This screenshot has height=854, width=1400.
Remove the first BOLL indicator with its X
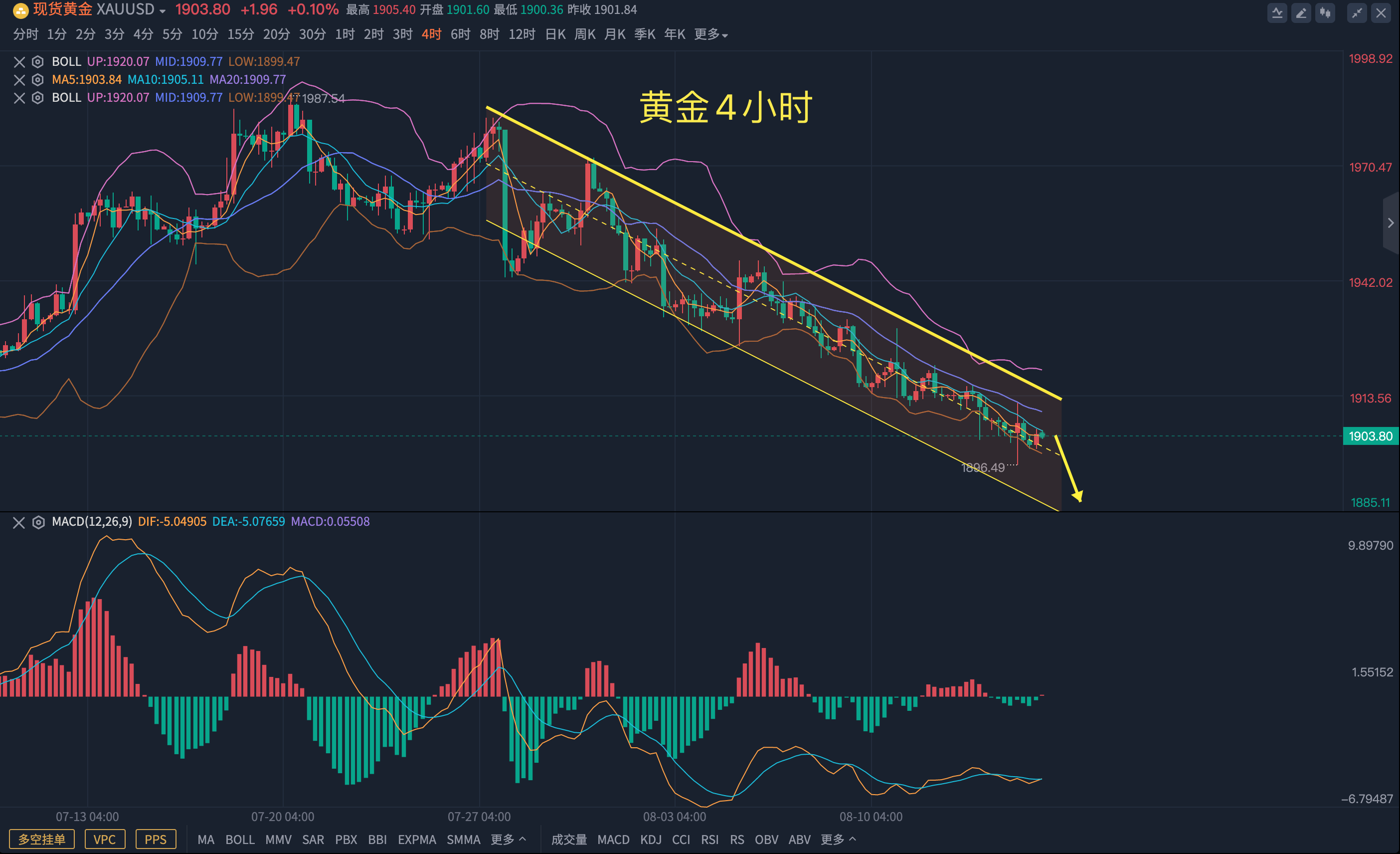pyautogui.click(x=19, y=61)
